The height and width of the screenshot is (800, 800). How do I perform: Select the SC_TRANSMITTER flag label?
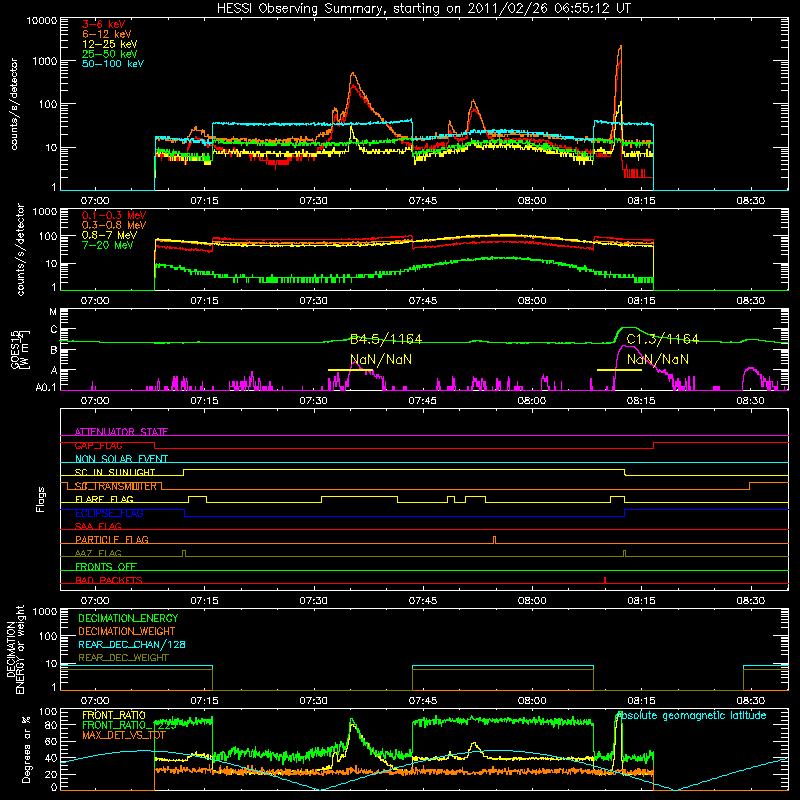[x=116, y=486]
